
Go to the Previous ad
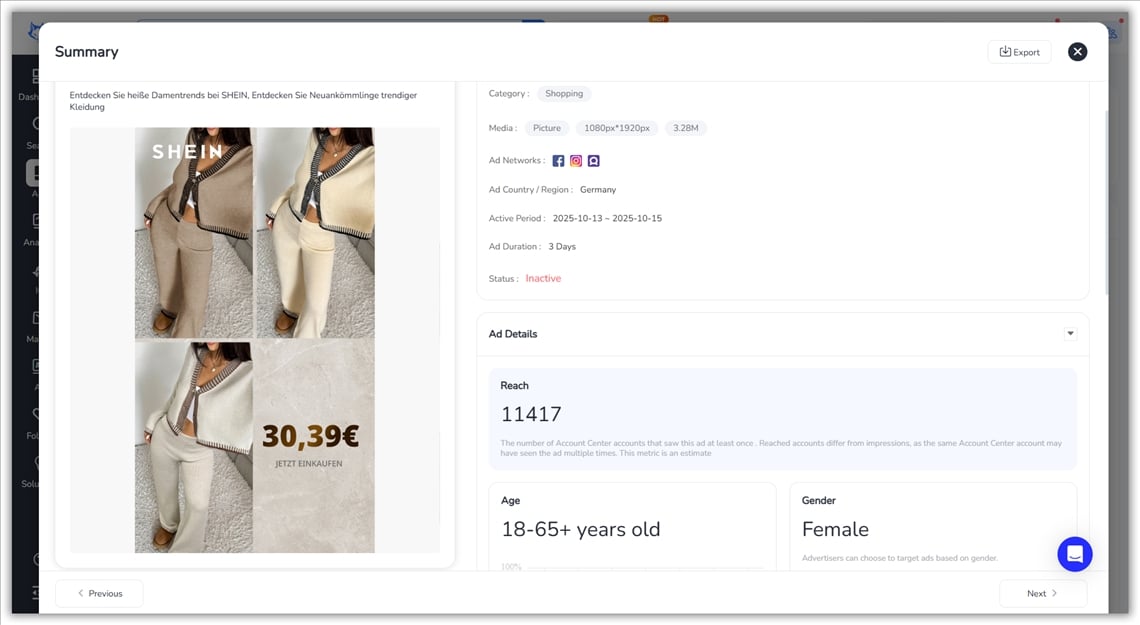(99, 593)
